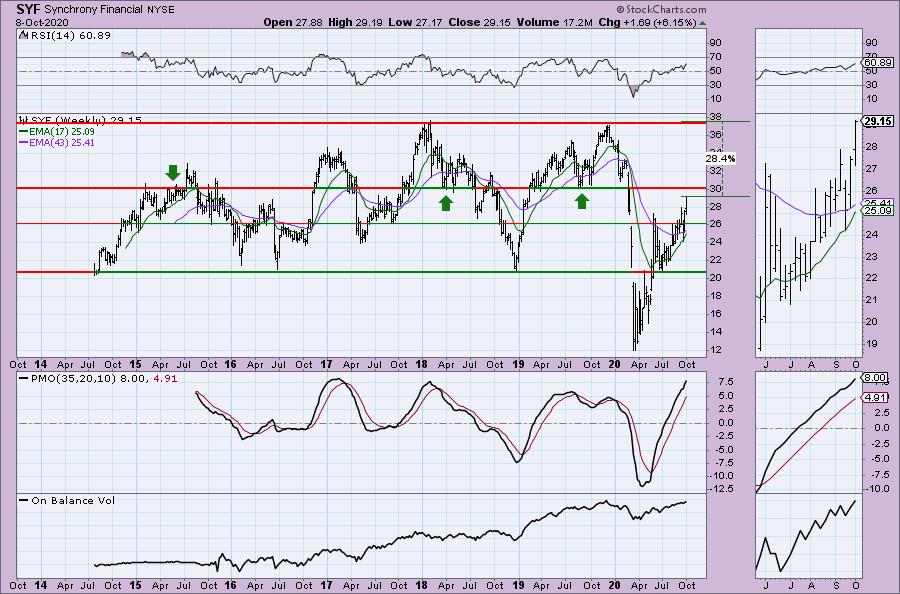The height and width of the screenshot is (594, 900).
Task: Click the green EMA(17) legend line swatch
Action: [24, 131]
